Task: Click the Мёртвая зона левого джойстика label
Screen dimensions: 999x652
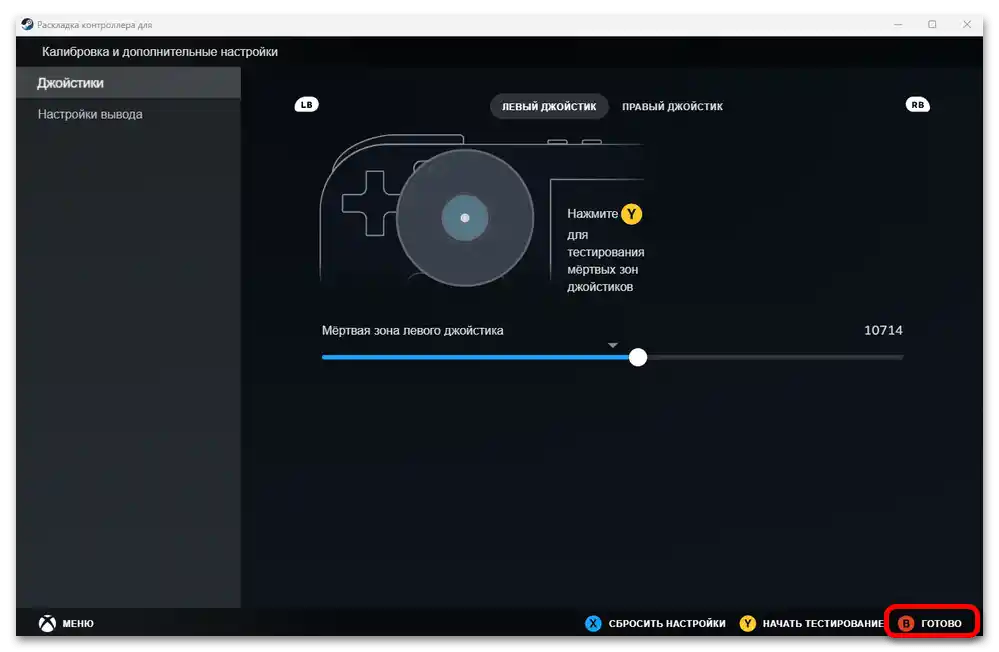Action: point(412,330)
